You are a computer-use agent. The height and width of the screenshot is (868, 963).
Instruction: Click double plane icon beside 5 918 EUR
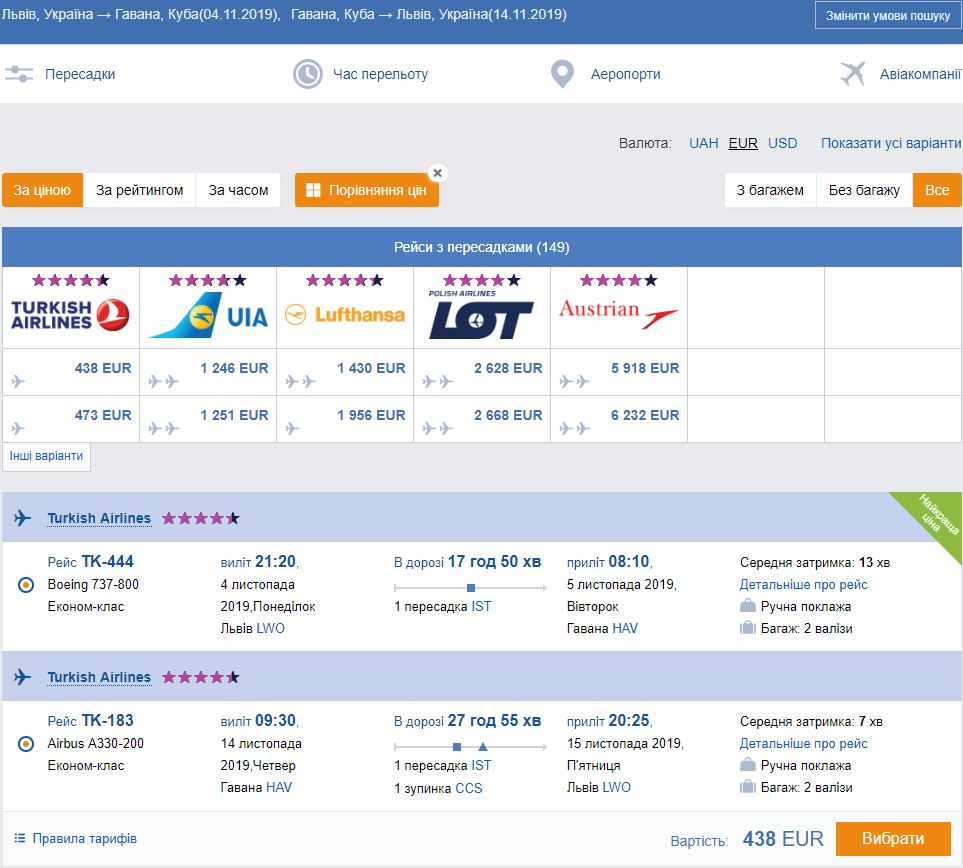pos(574,381)
